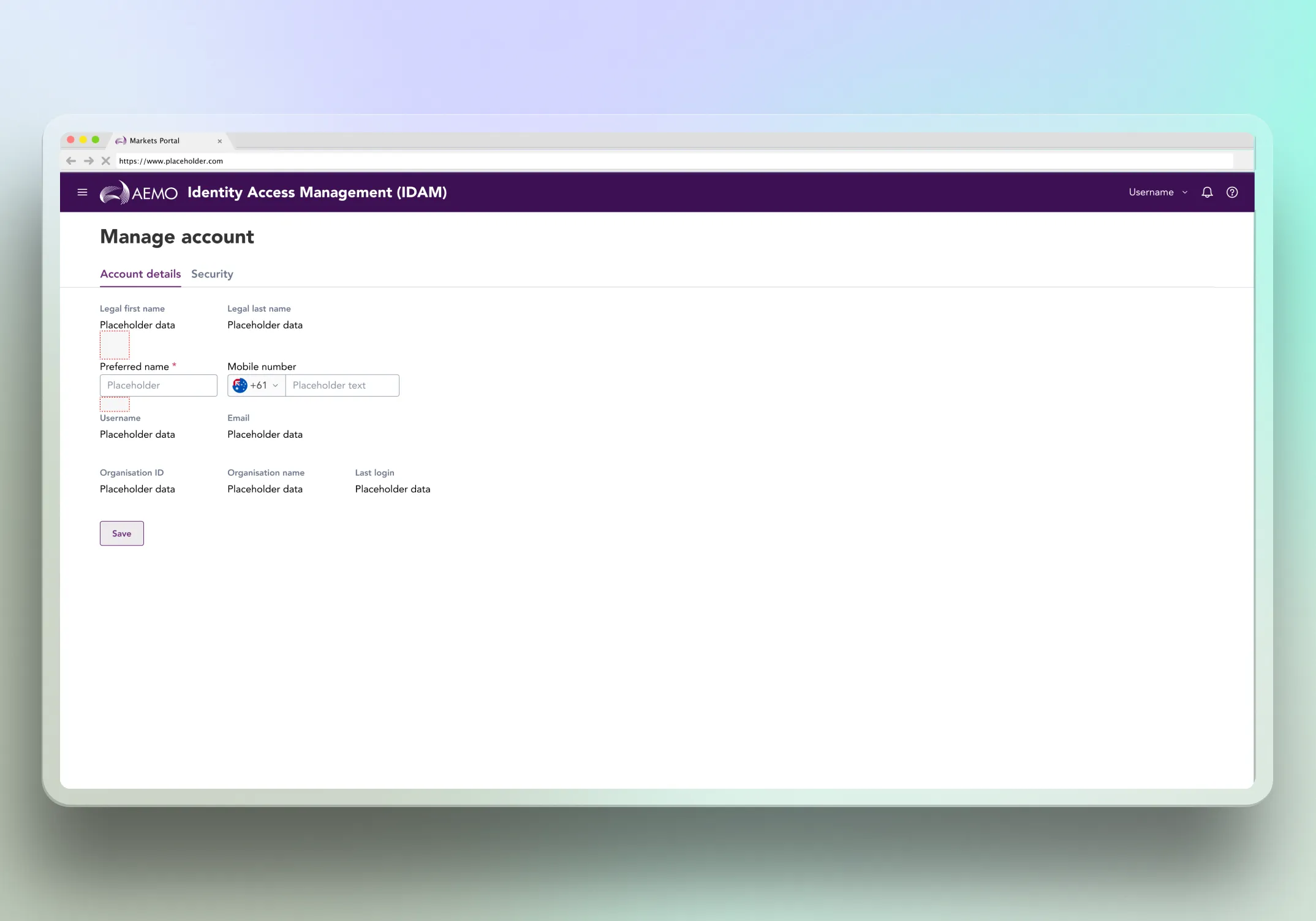Click the red window close dot
The image size is (1316, 921).
[70, 140]
